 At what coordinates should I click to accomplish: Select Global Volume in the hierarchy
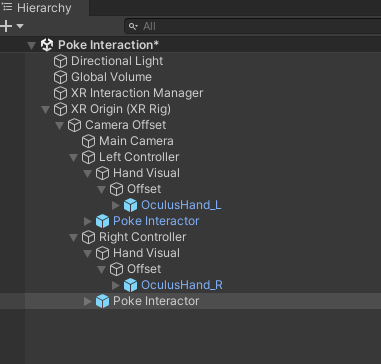coord(111,77)
